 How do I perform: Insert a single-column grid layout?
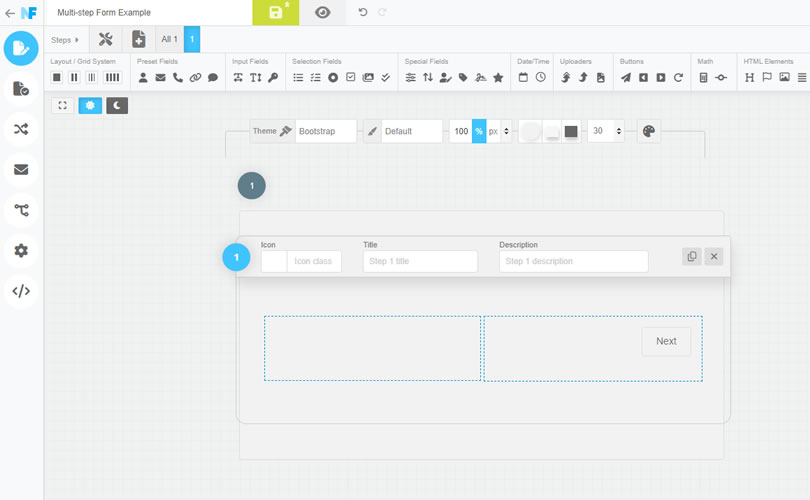[x=57, y=77]
